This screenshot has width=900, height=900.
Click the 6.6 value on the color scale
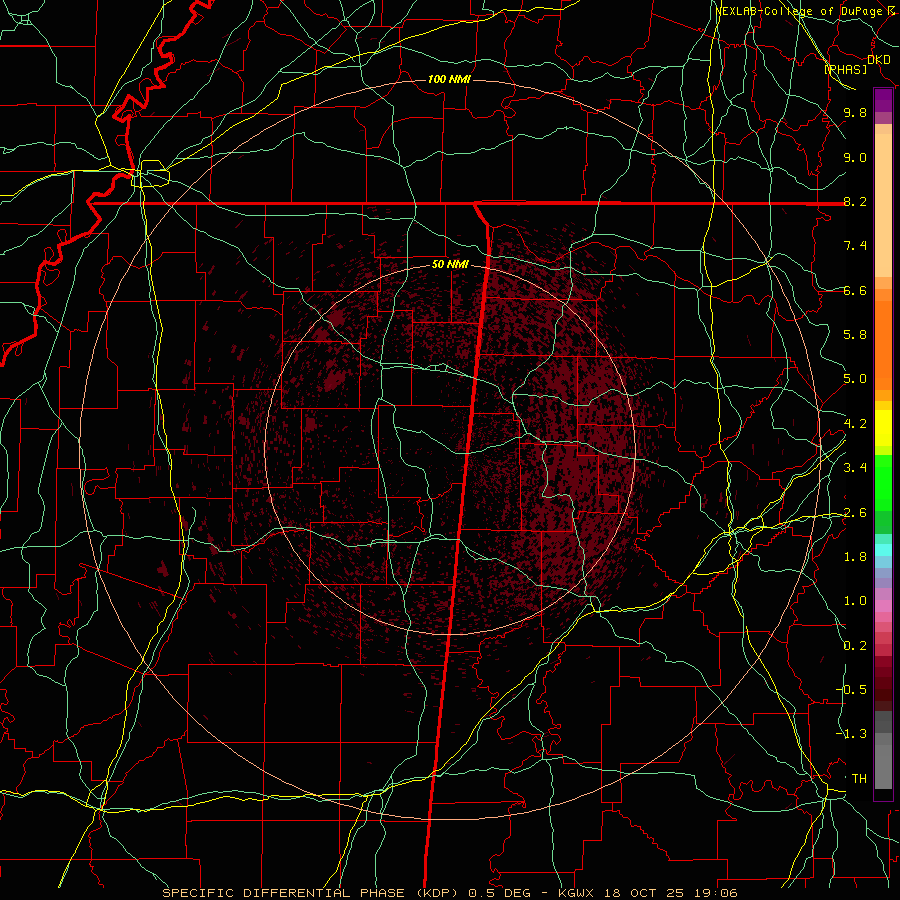855,290
